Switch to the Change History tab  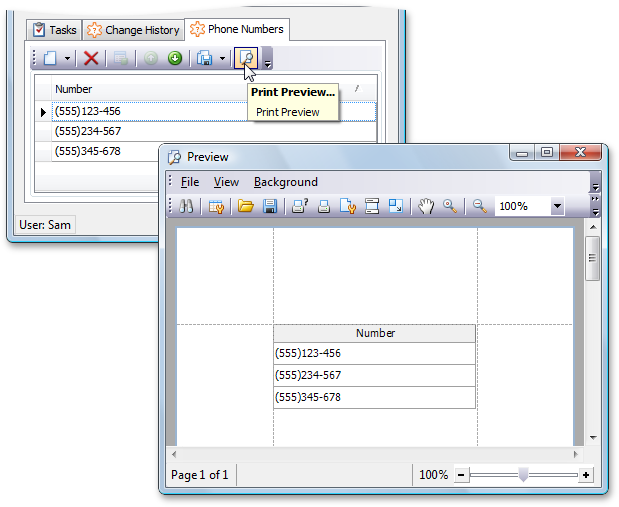(133, 30)
